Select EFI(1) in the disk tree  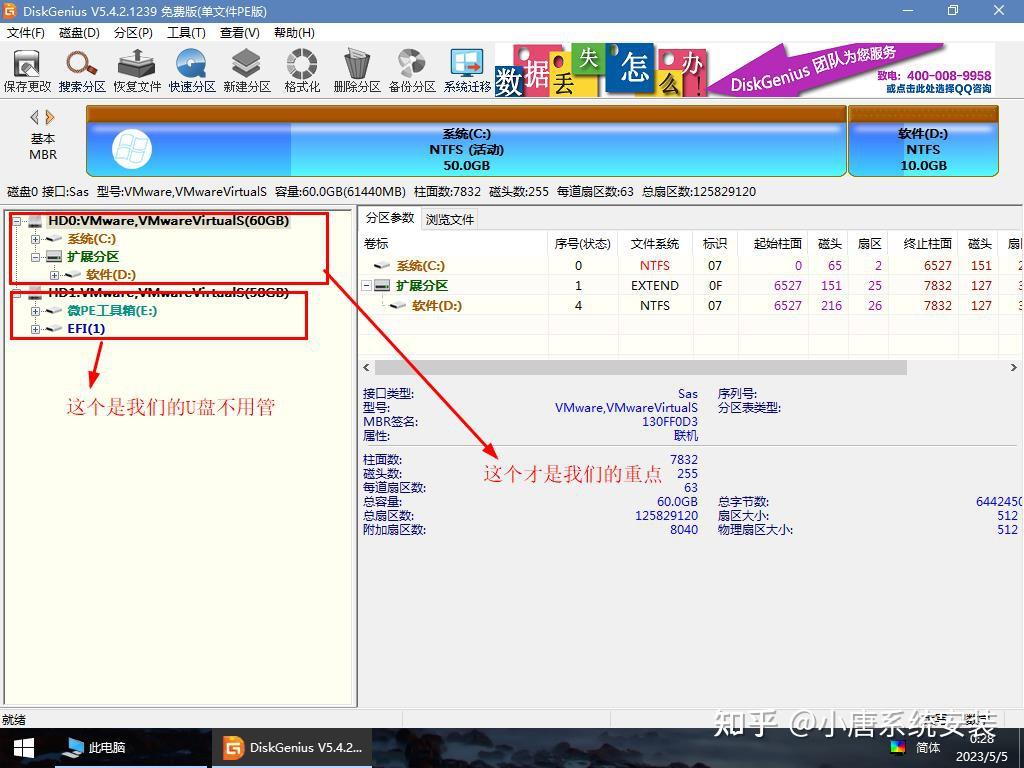[86, 328]
